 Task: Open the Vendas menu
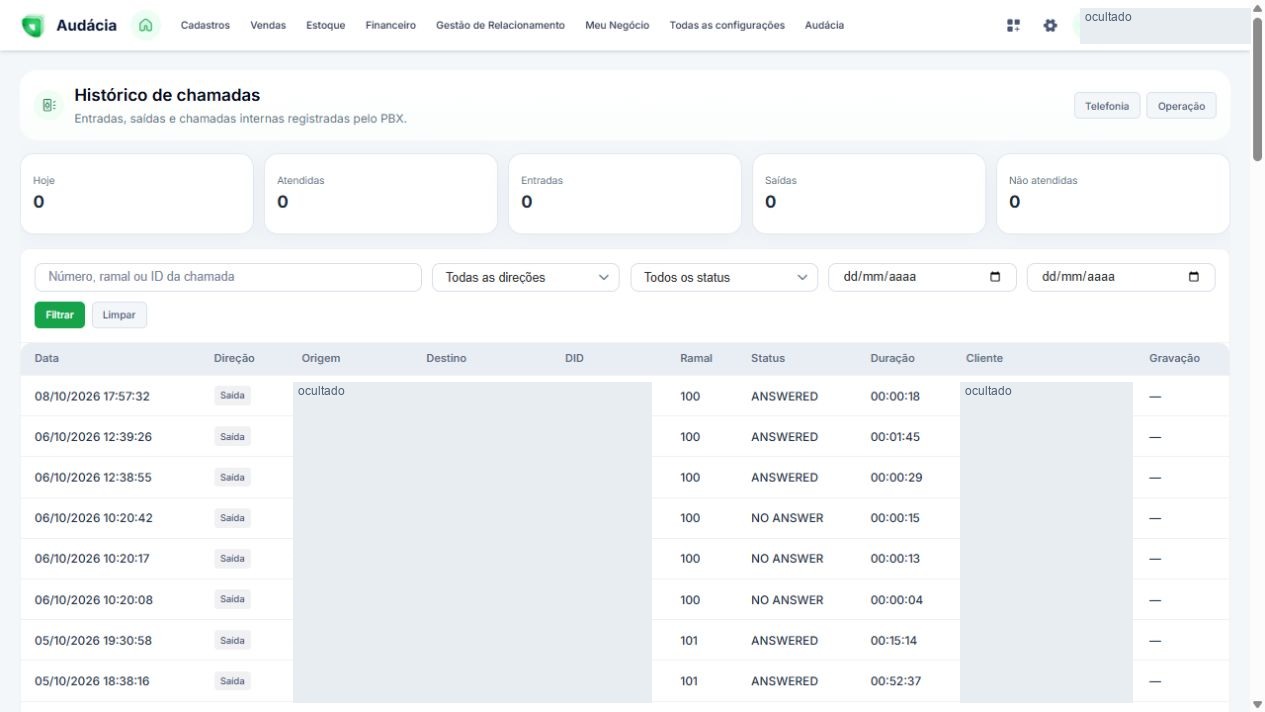point(268,26)
